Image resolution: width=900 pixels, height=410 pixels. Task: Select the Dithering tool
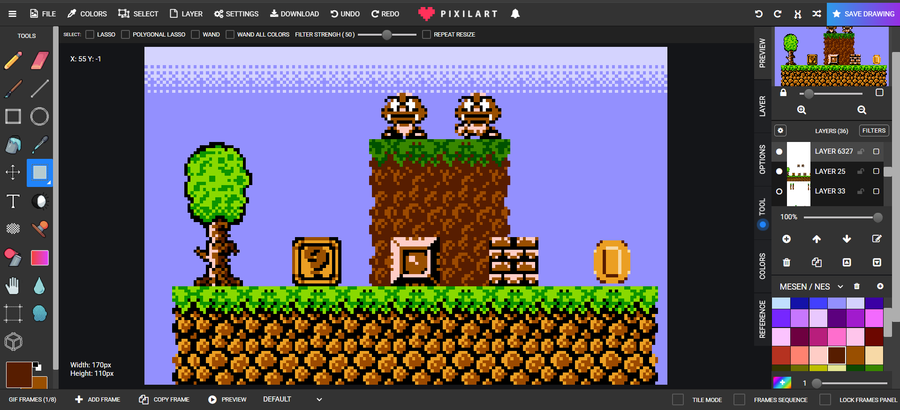click(x=13, y=229)
